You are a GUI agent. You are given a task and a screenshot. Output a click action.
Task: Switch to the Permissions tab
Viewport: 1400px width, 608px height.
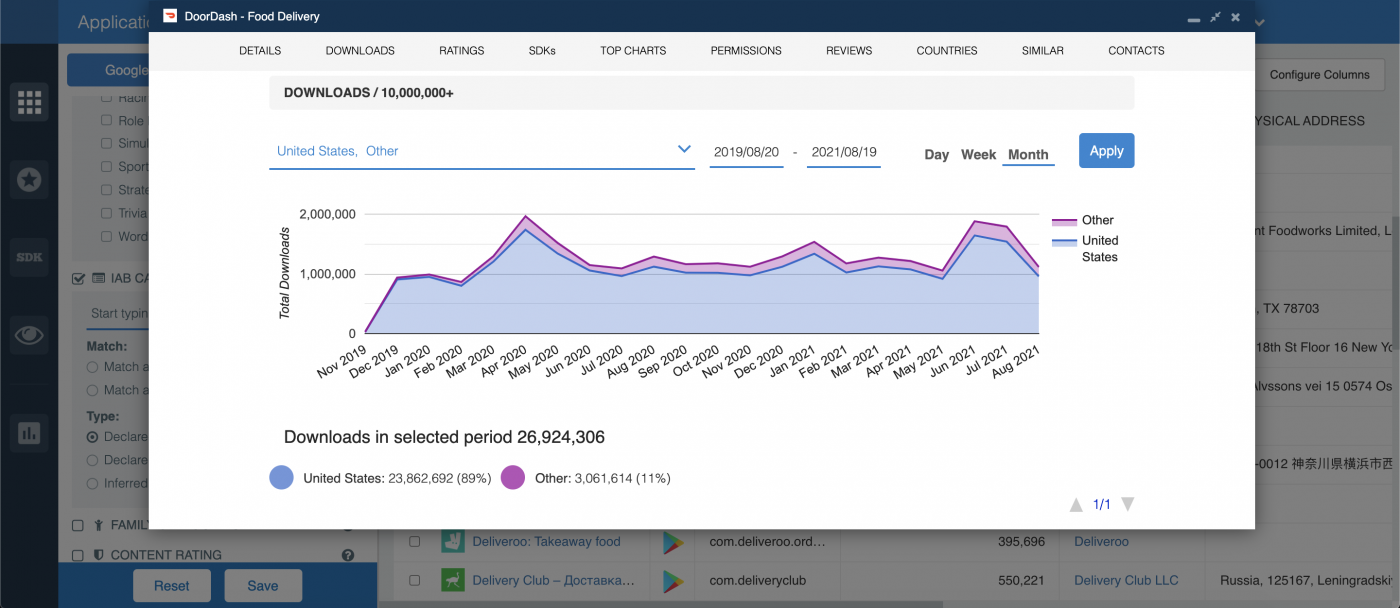746,50
